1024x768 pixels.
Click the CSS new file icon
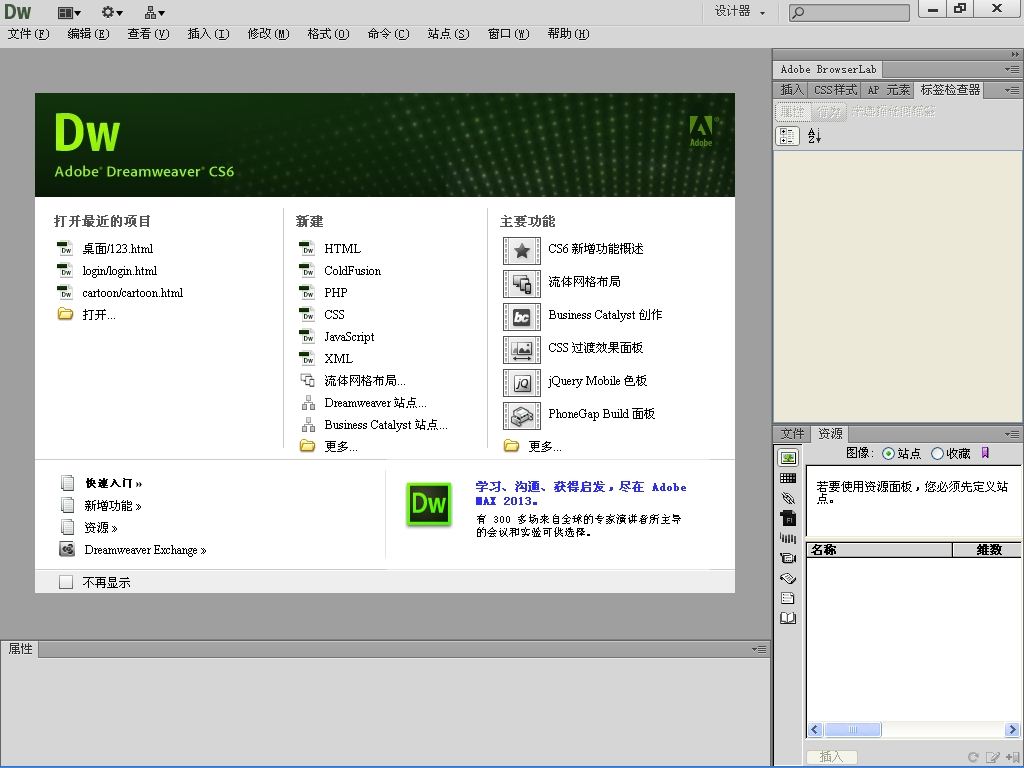(308, 315)
